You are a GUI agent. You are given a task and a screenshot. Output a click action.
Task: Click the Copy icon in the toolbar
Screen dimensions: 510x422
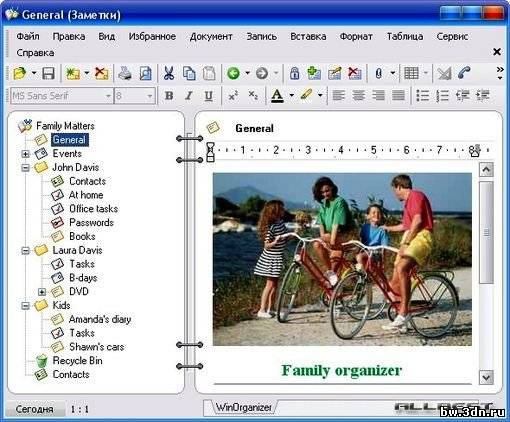(x=189, y=73)
